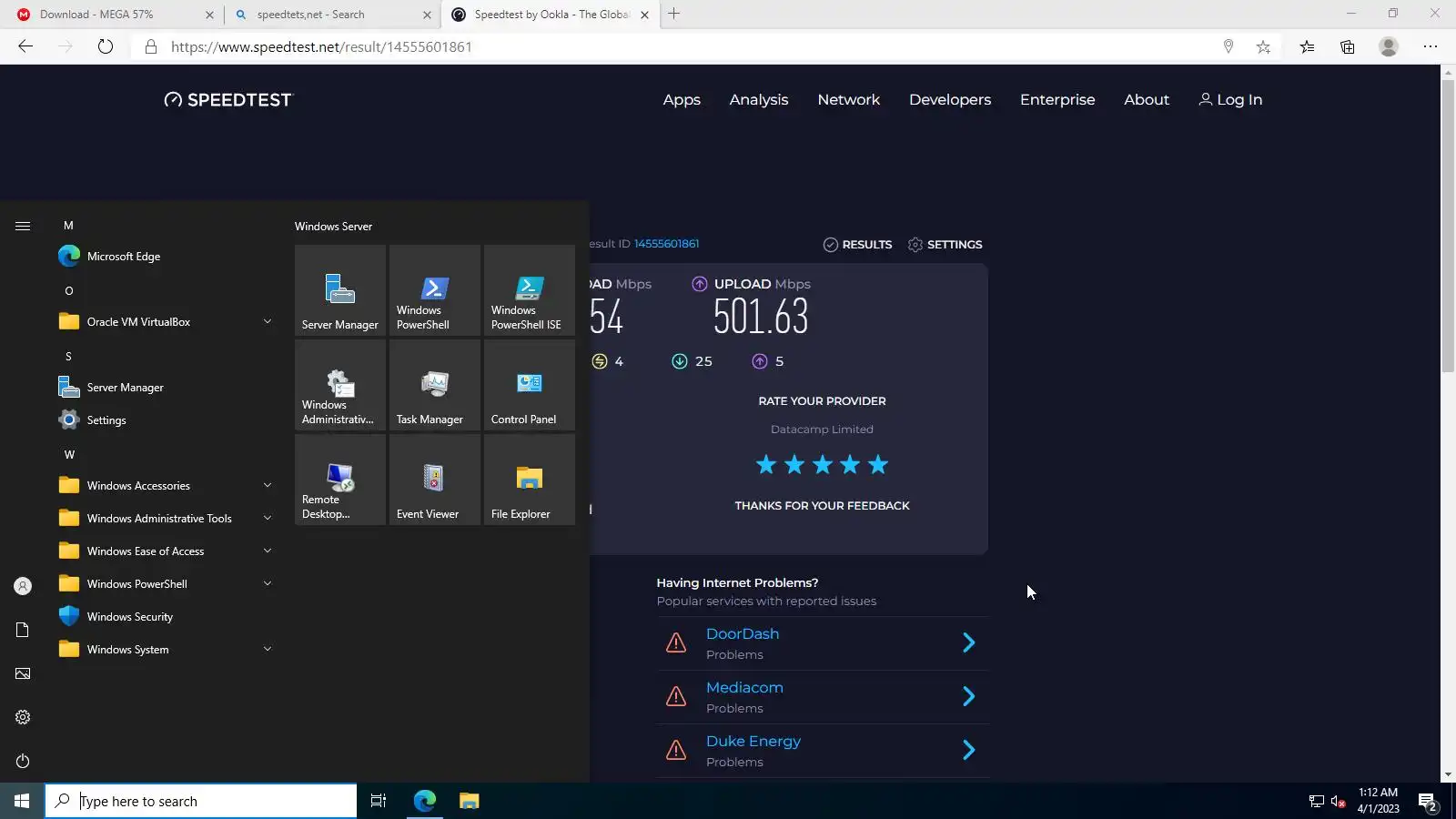The height and width of the screenshot is (819, 1456).
Task: Launch Event Viewer tile
Action: click(435, 480)
